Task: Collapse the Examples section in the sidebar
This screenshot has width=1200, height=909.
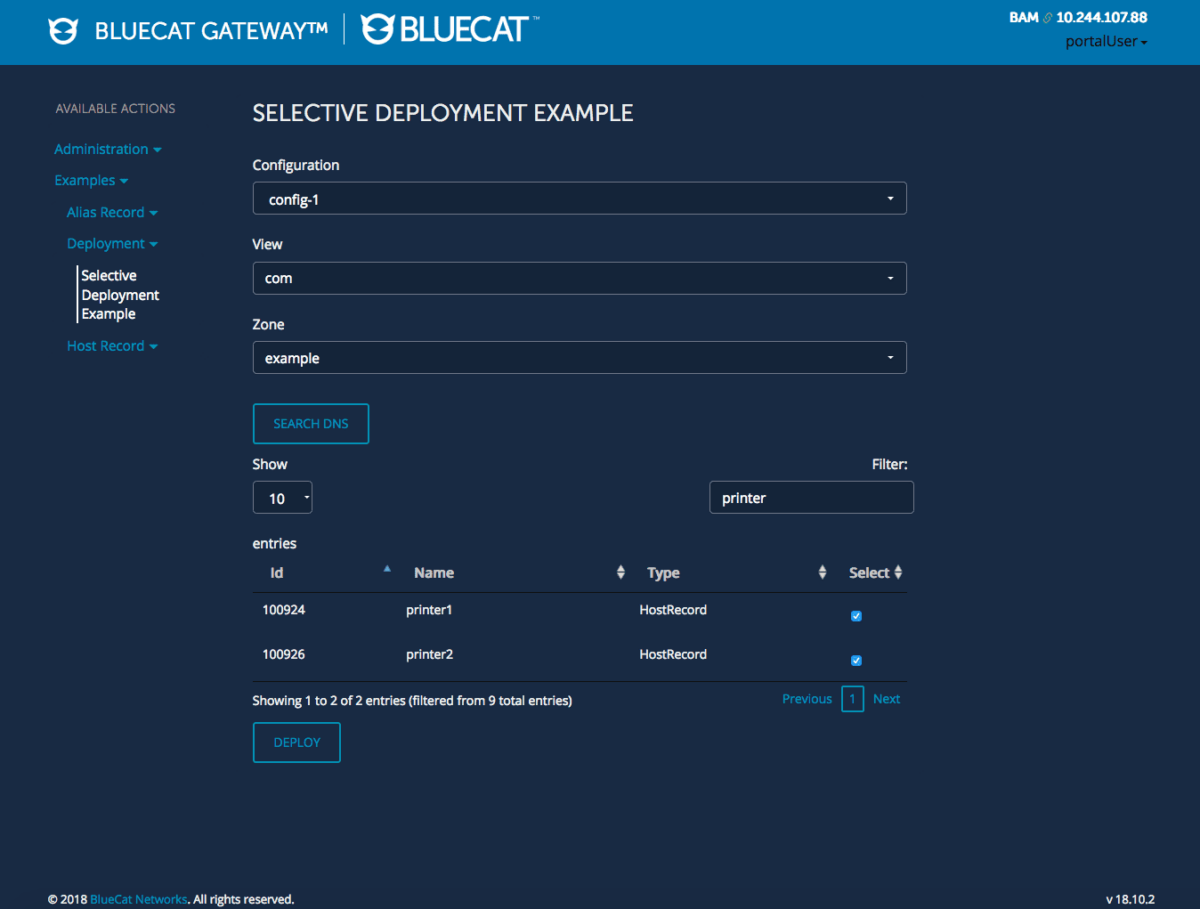Action: 91,180
